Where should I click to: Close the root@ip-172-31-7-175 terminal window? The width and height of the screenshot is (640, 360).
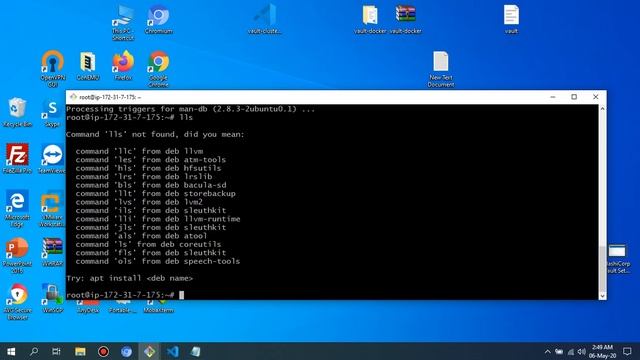click(x=596, y=97)
